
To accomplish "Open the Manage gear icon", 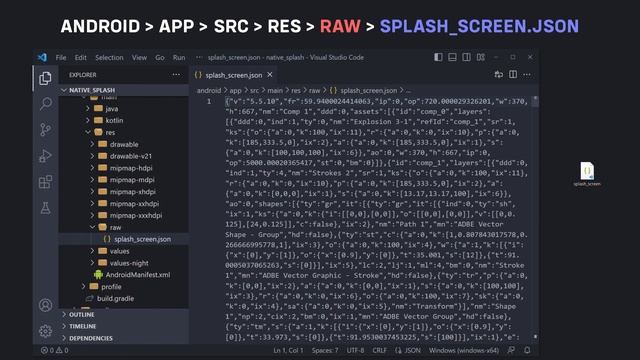I will point(45,331).
